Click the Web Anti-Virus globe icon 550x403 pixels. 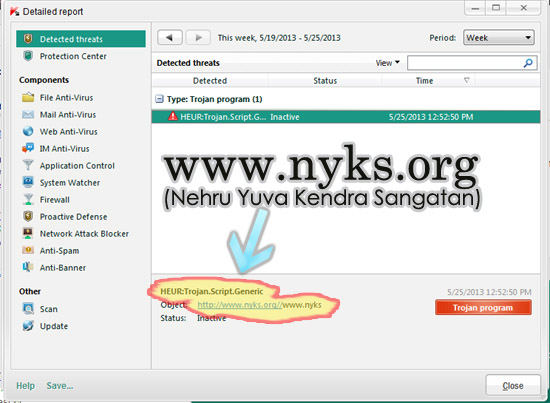(x=28, y=131)
